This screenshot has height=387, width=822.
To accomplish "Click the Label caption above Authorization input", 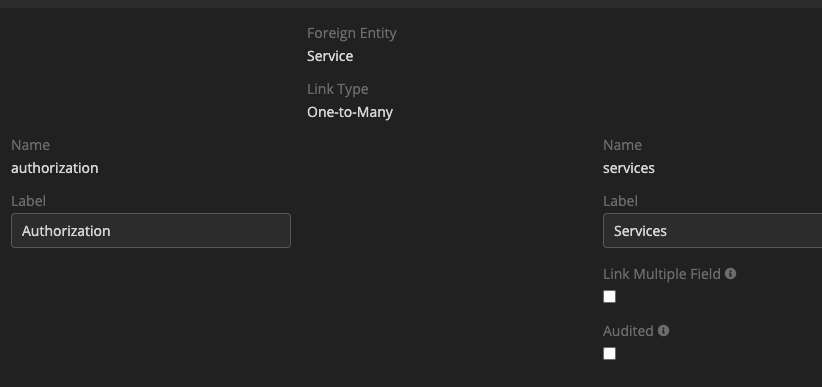I will (x=28, y=201).
